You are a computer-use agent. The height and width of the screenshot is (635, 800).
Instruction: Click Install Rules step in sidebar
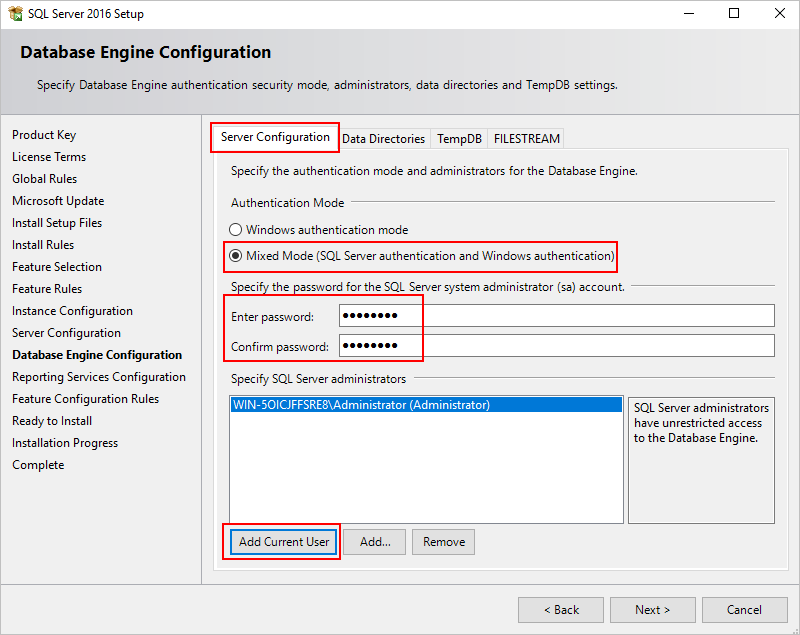pyautogui.click(x=43, y=245)
